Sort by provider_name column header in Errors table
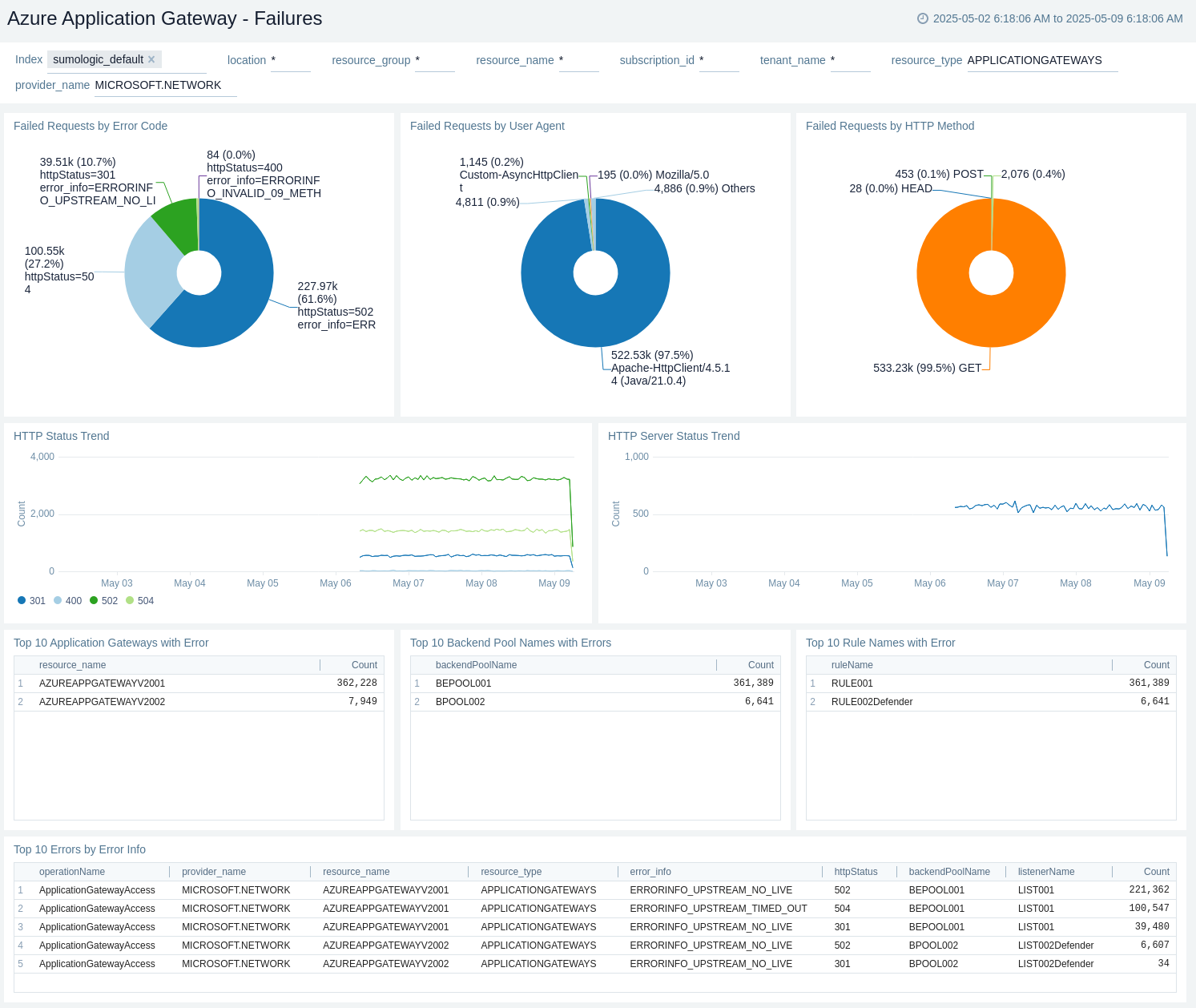Screen dimensions: 1196x1008 (x=214, y=872)
